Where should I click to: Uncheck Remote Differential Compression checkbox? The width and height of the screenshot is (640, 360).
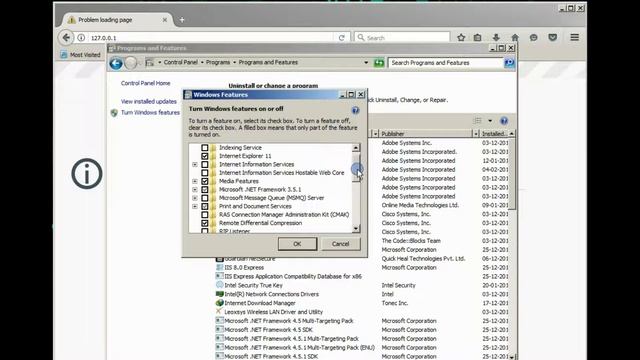click(204, 223)
